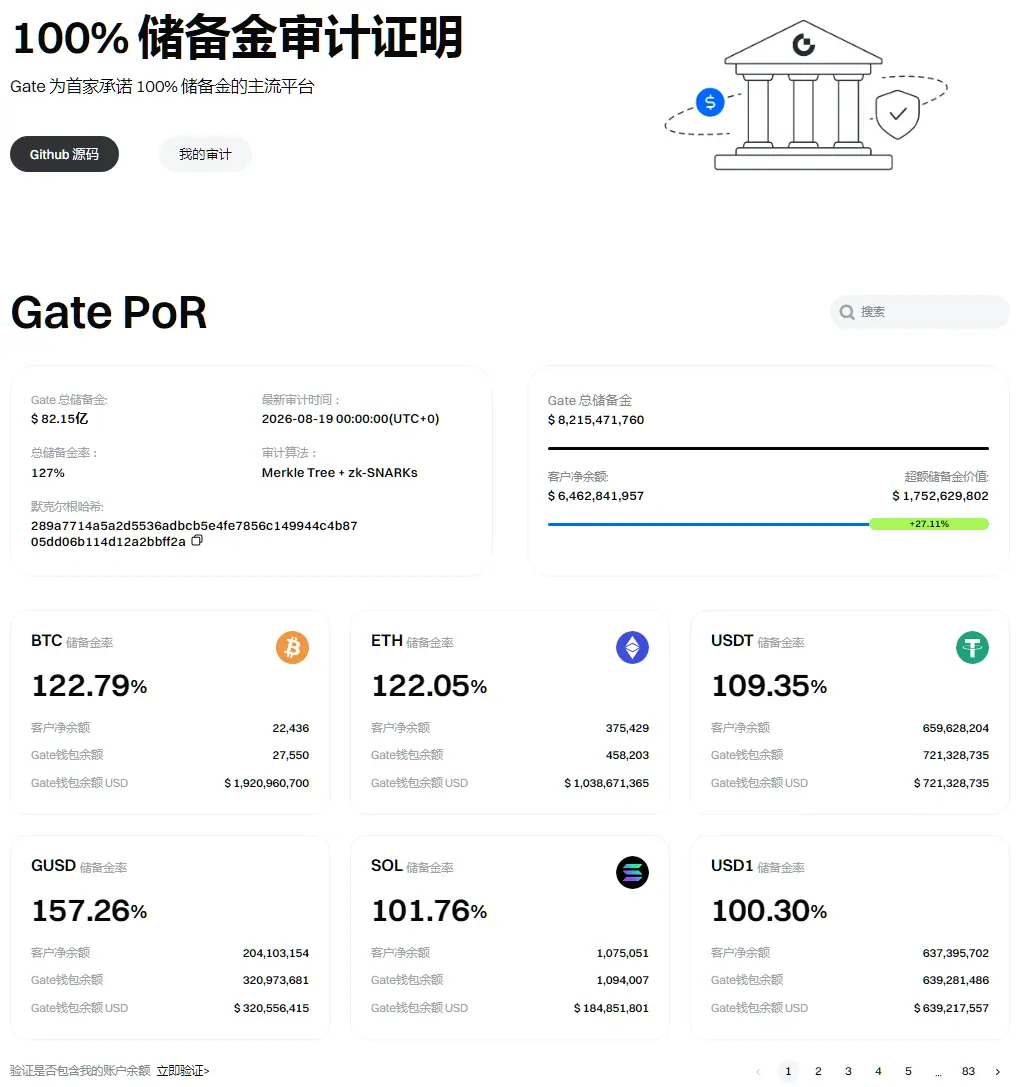Click the 101.76% SOL ratio
The height and width of the screenshot is (1087, 1016).
[430, 910]
